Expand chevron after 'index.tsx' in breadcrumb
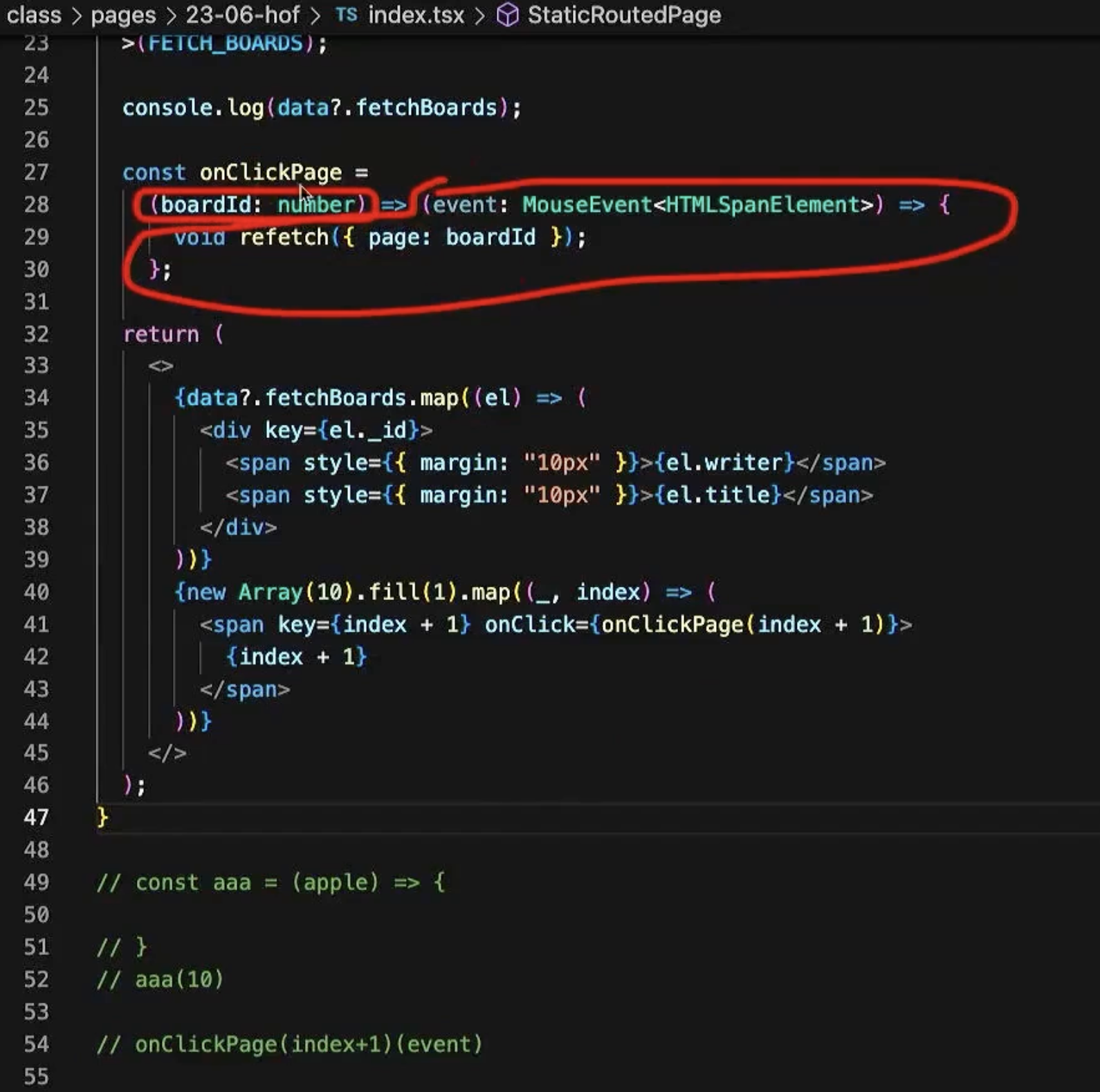The width and height of the screenshot is (1100, 1092). [x=479, y=15]
